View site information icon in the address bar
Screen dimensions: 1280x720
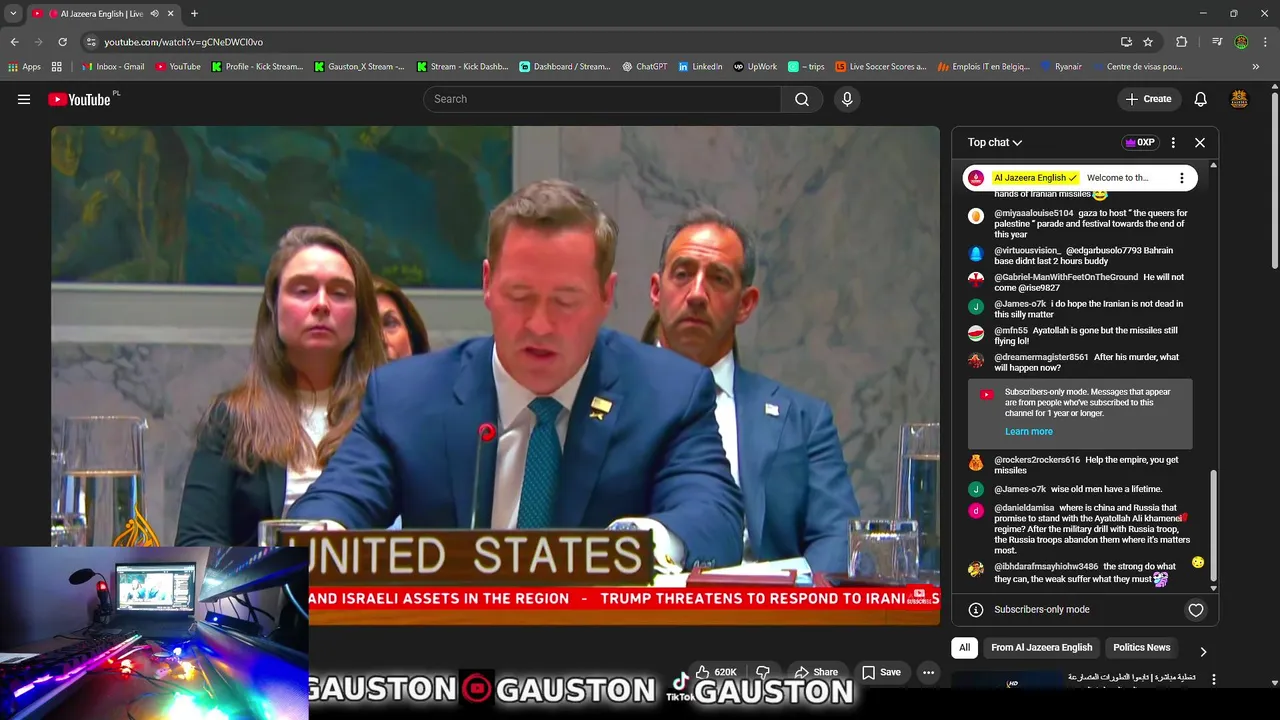[91, 42]
